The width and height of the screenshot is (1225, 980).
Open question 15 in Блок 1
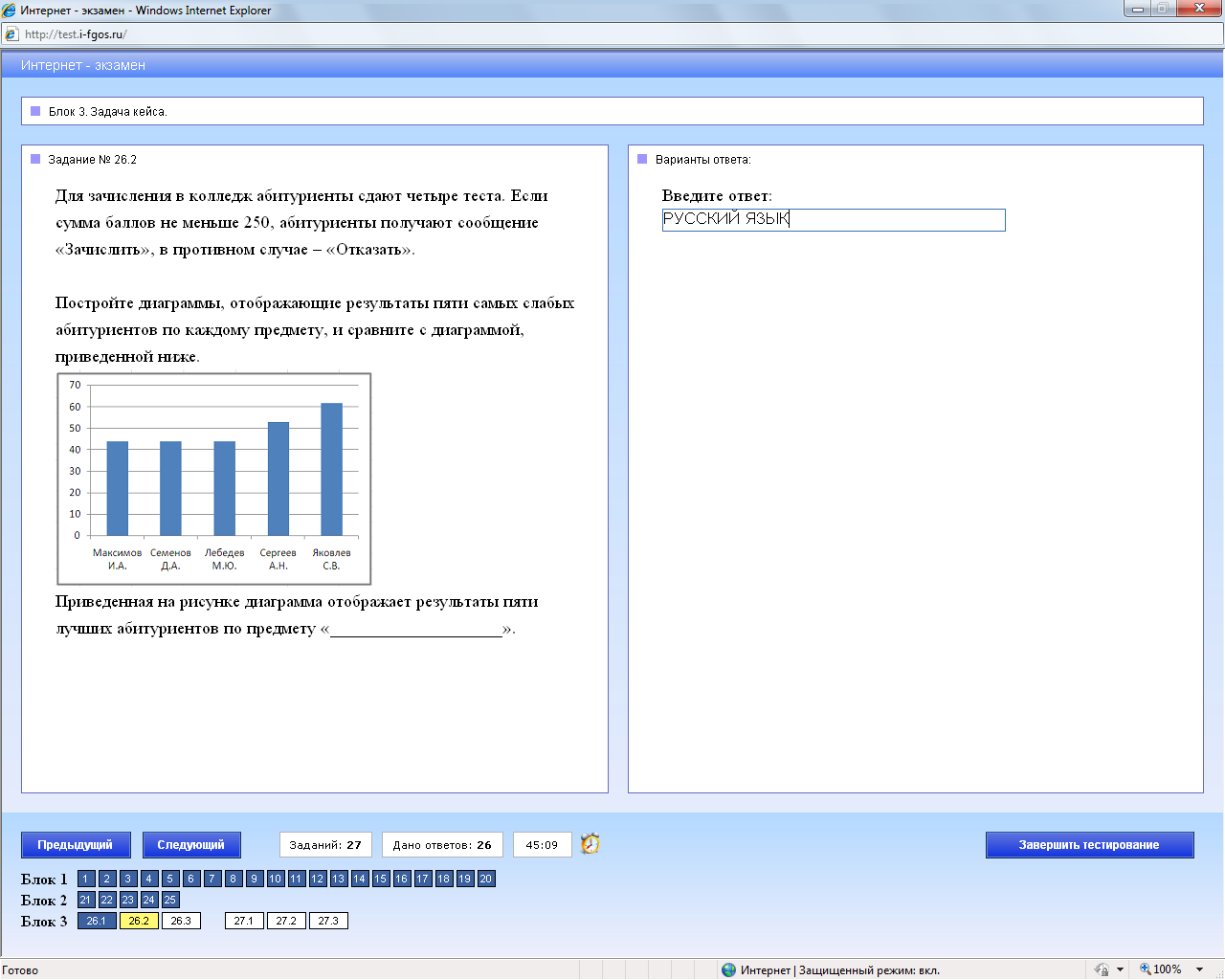[x=380, y=879]
